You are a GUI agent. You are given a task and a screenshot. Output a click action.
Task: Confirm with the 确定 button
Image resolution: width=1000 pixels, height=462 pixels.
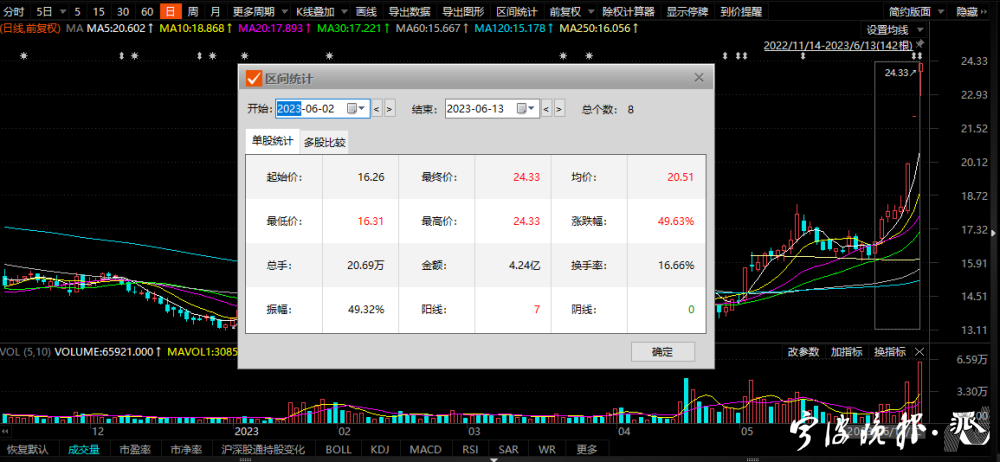click(662, 352)
